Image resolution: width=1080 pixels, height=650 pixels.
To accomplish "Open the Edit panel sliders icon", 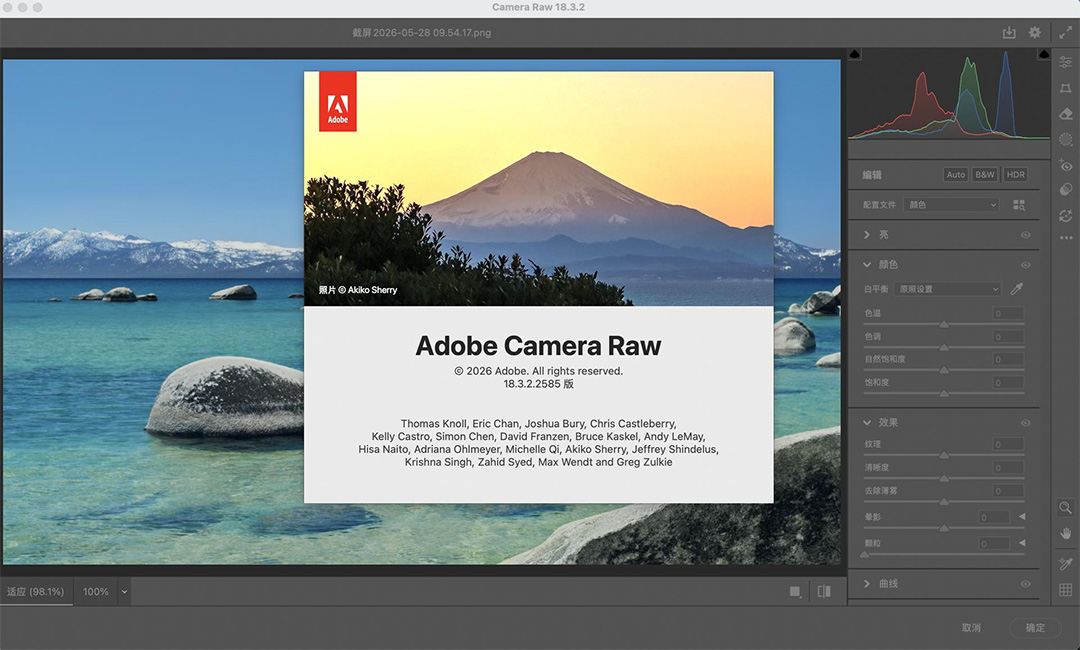I will [1066, 62].
